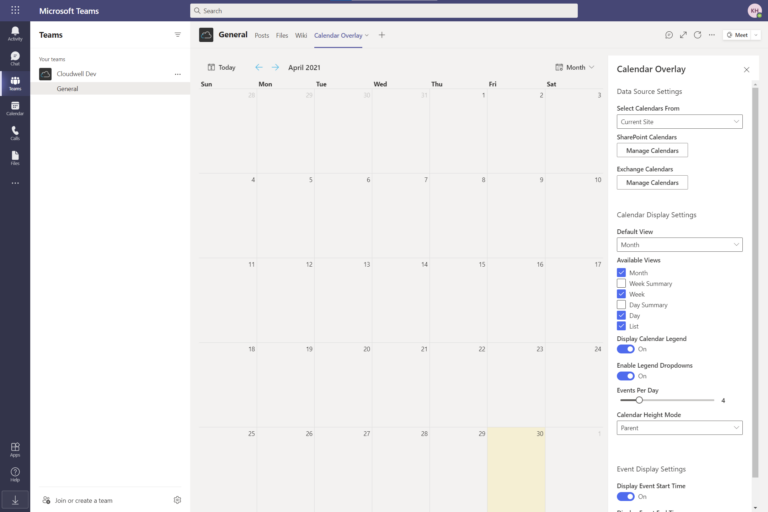Click the Events Per Day slider handle
The height and width of the screenshot is (512, 768).
[x=639, y=400]
